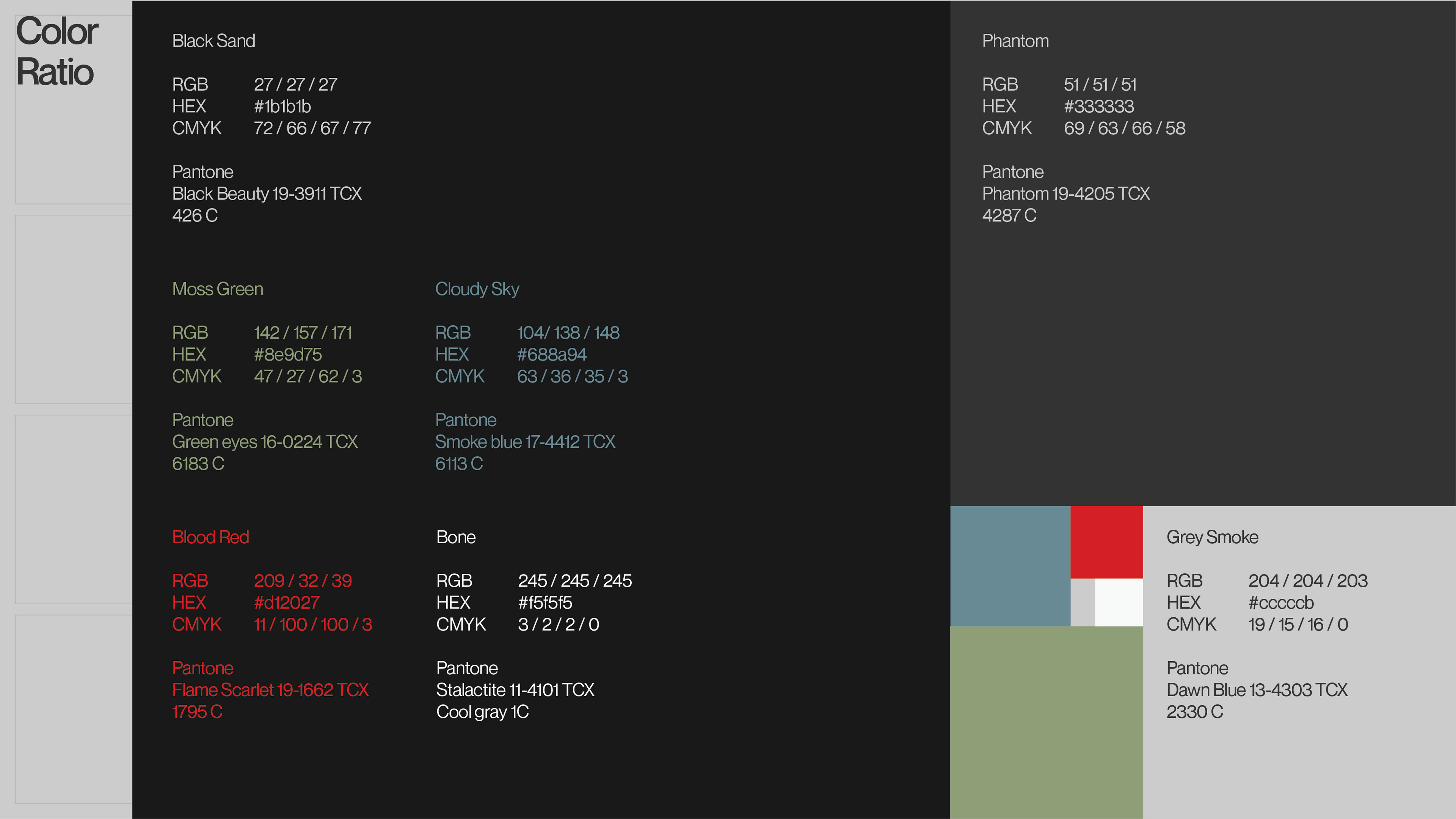Click CMYK value '47 / 27 / 62 / 3'
This screenshot has height=819, width=1456.
click(x=308, y=377)
